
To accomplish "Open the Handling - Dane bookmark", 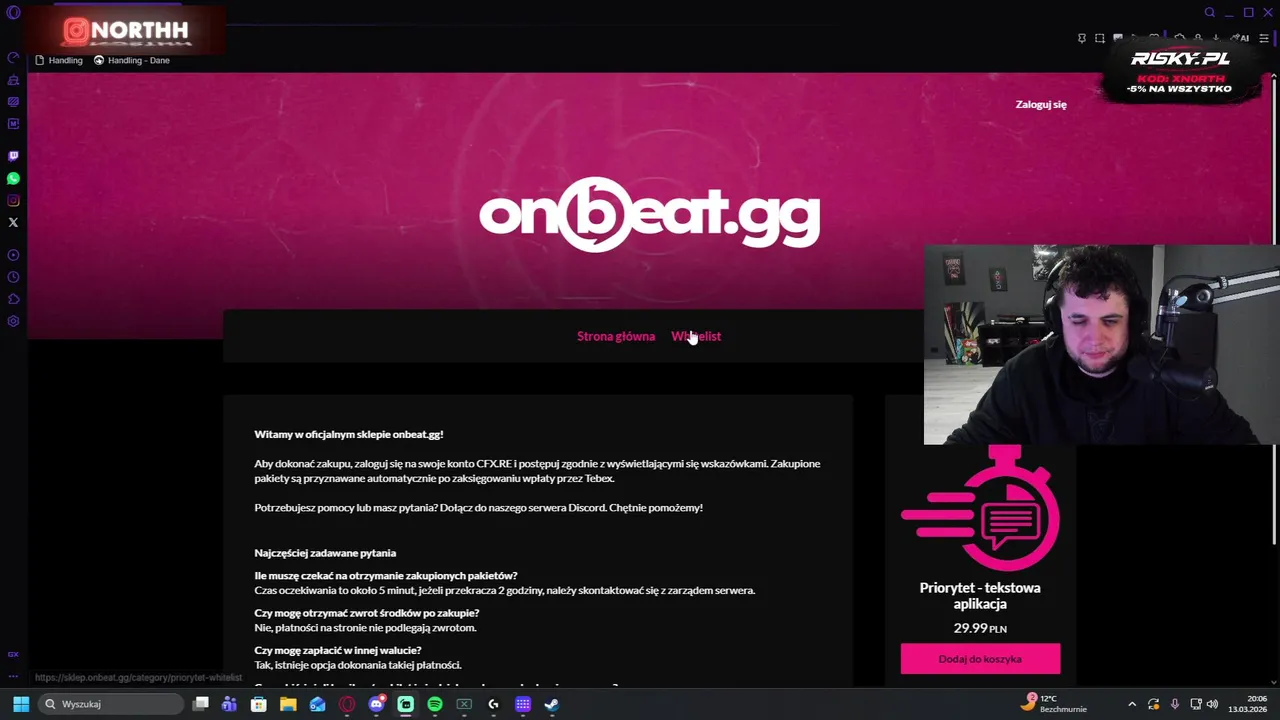I will click(132, 60).
